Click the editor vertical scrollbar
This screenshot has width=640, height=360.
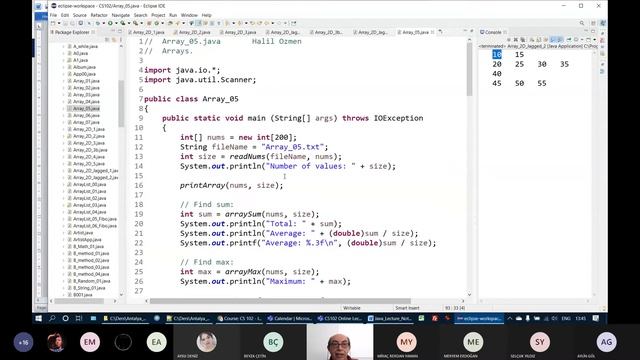coord(469,69)
